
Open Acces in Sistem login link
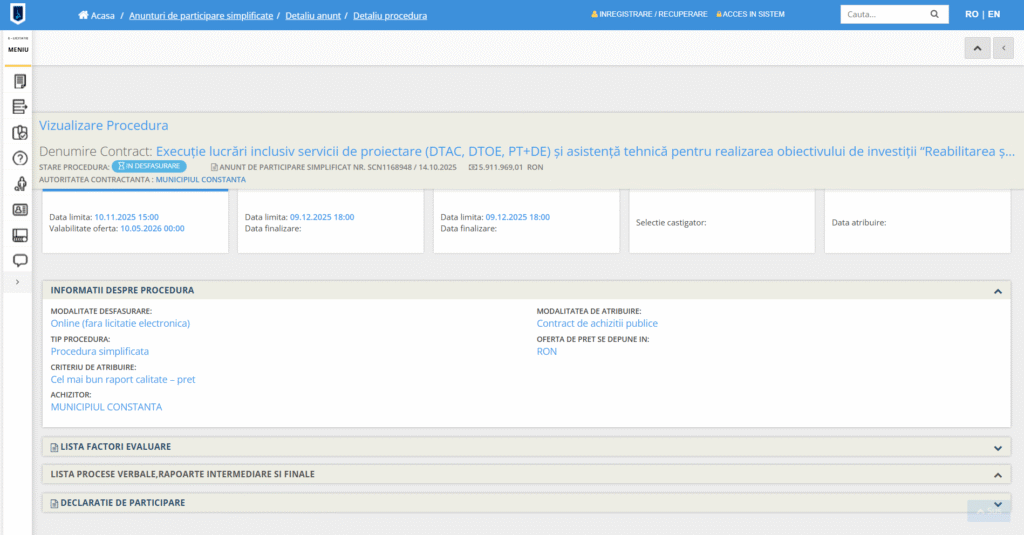[754, 15]
